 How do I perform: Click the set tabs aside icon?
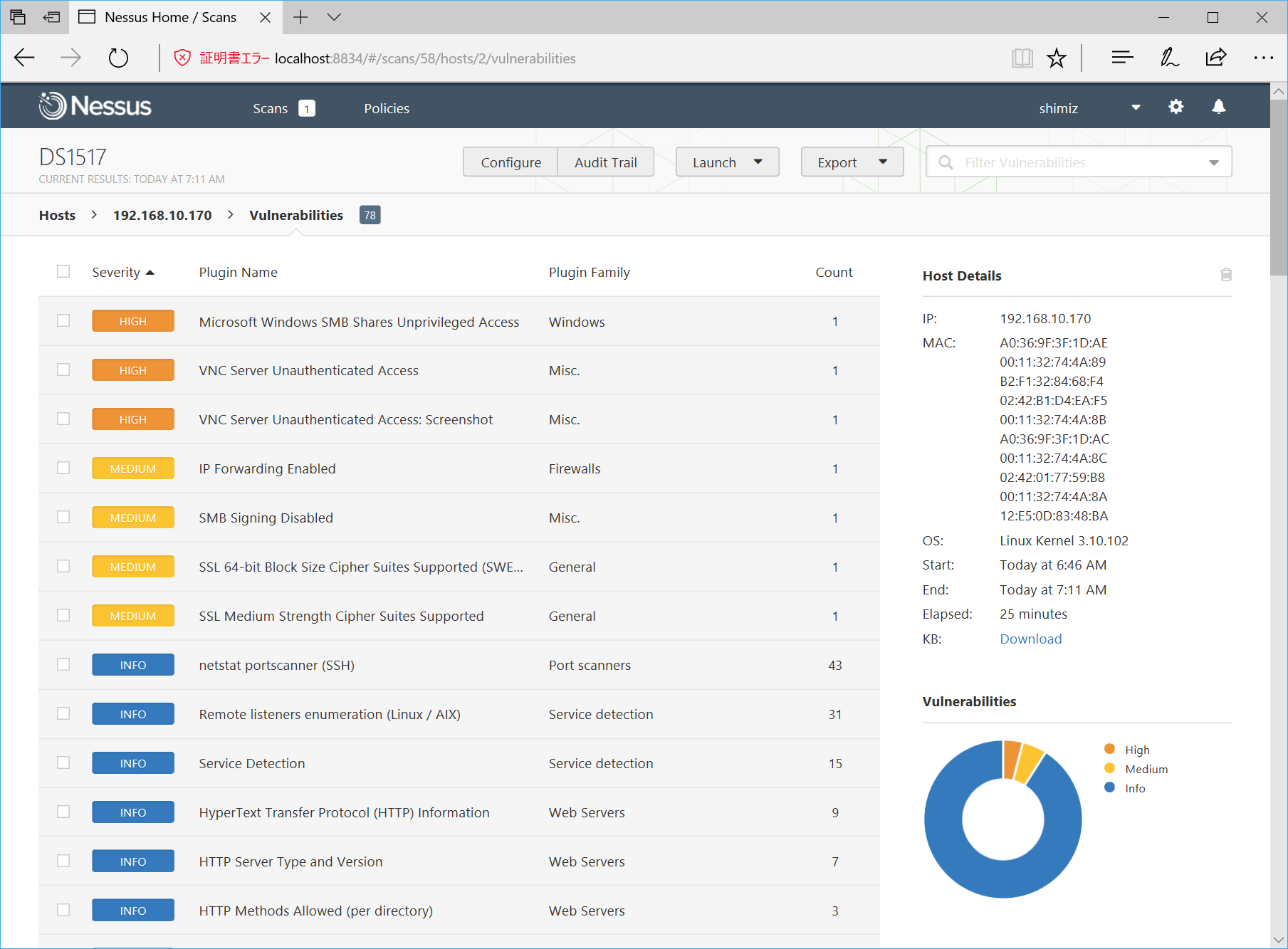[51, 17]
